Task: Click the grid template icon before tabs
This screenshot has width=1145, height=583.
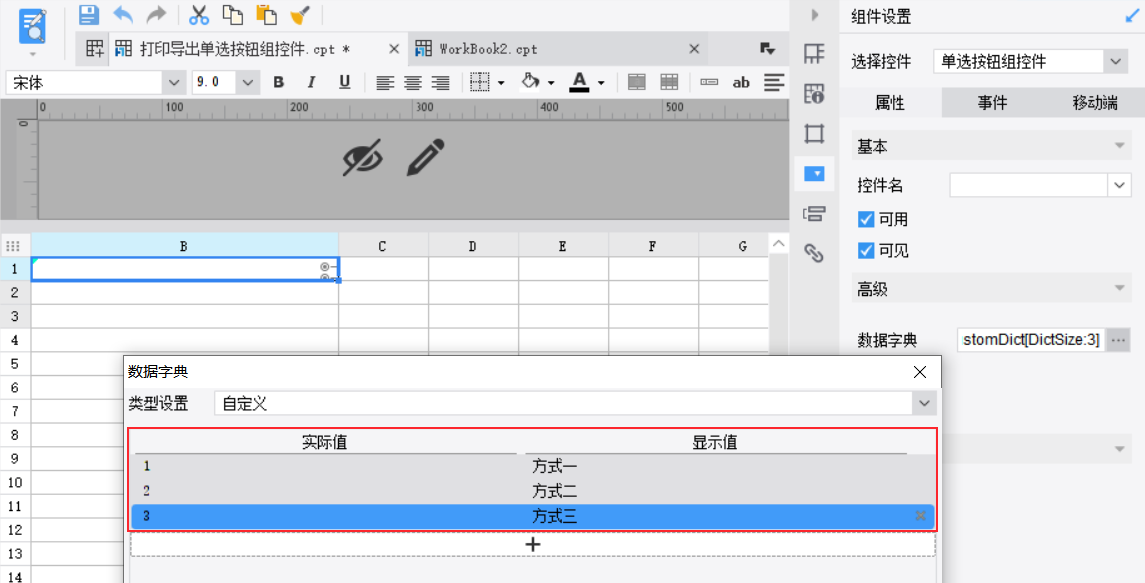Action: click(x=94, y=49)
